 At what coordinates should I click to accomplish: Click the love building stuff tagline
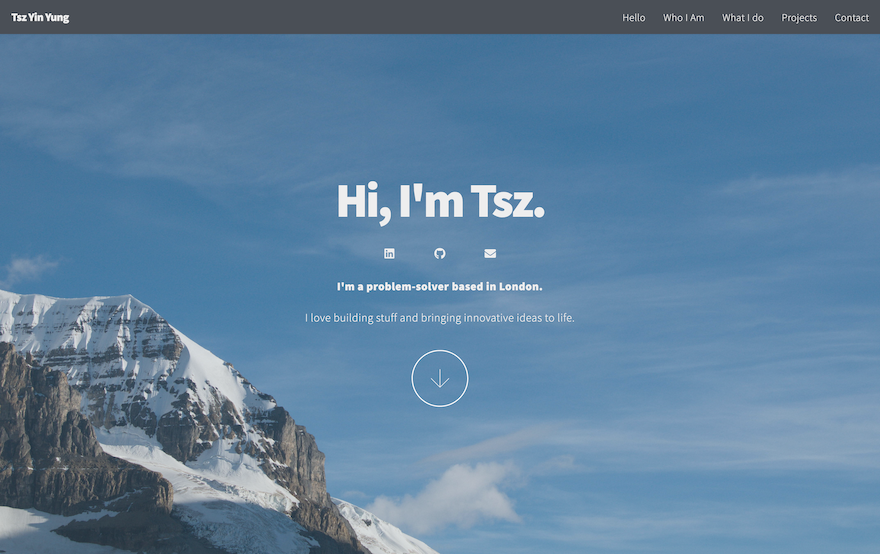coord(439,318)
